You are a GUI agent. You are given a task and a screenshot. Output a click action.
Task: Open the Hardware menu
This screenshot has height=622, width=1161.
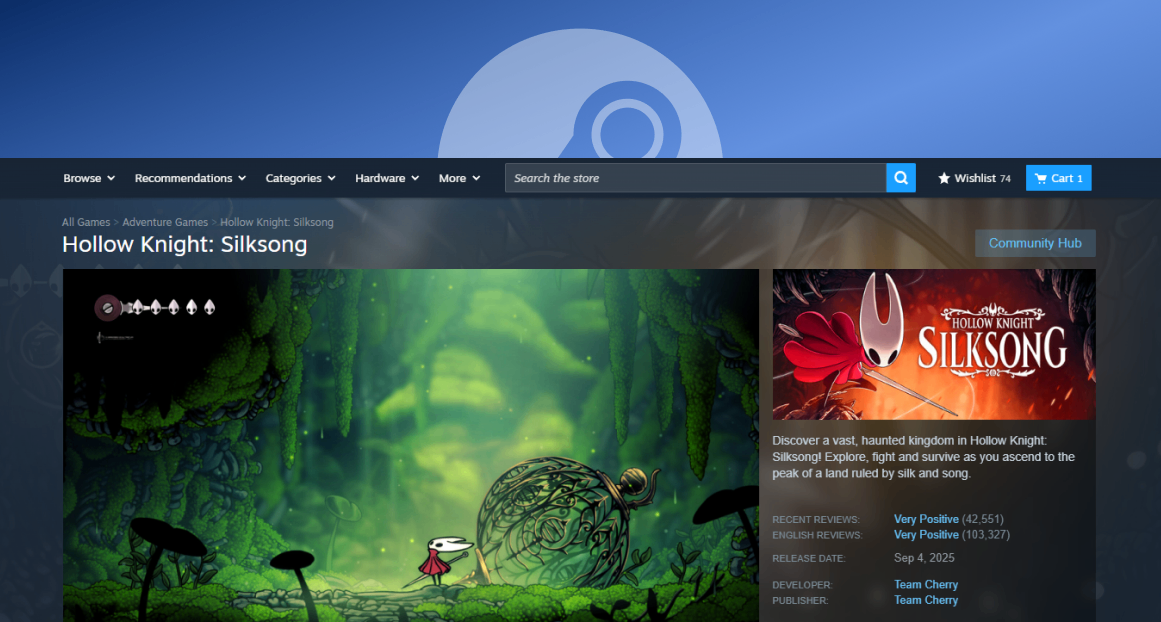point(387,178)
